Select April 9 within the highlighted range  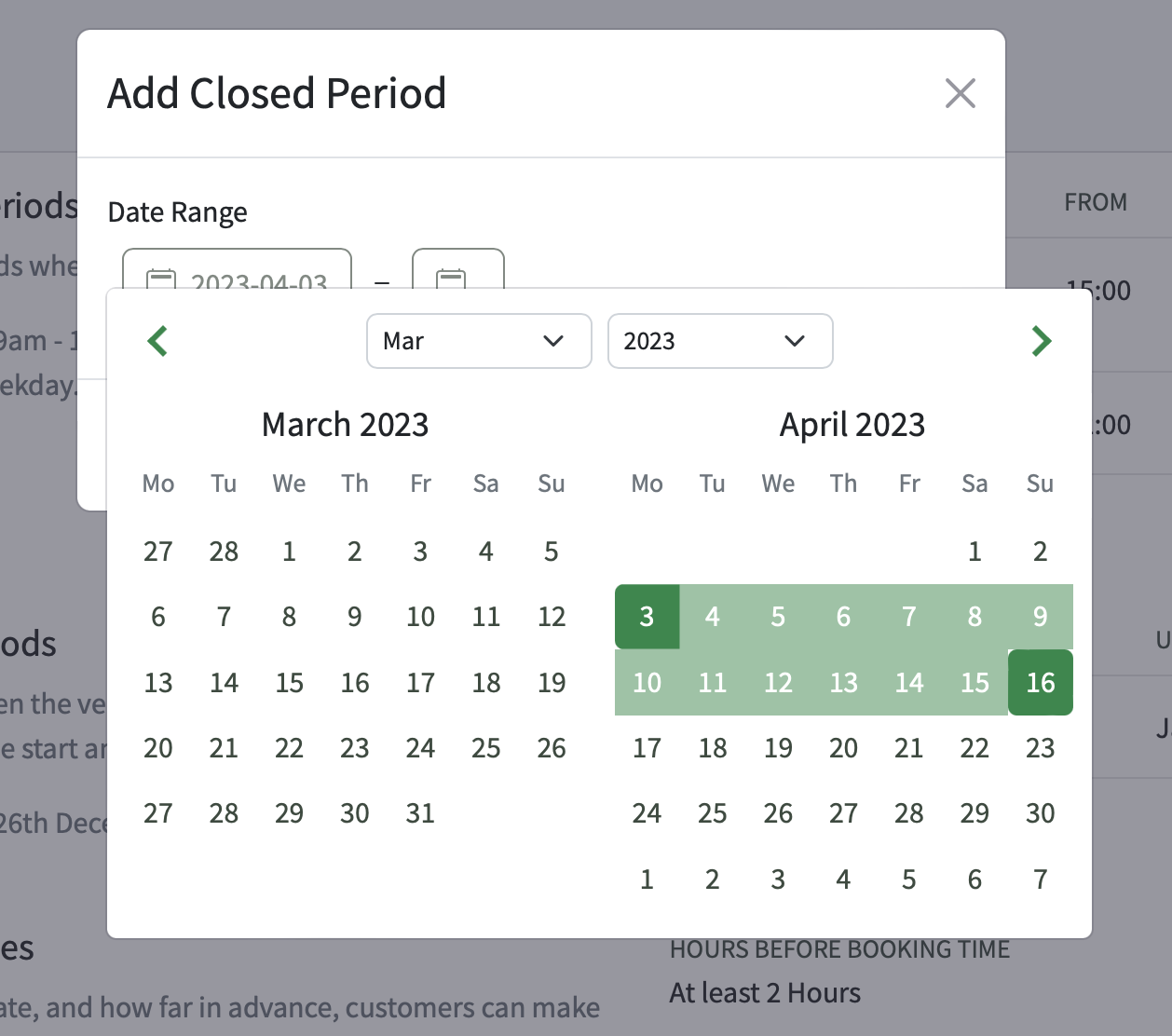[1040, 617]
